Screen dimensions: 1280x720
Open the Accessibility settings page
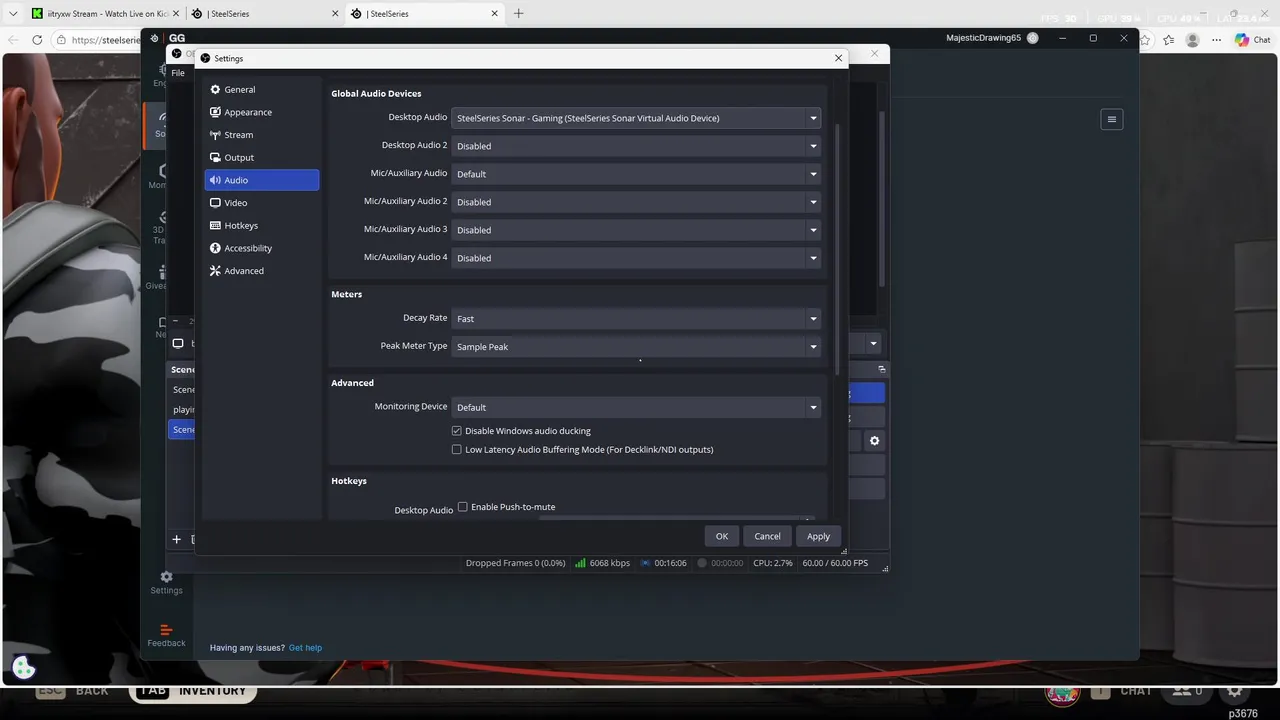pos(262,248)
